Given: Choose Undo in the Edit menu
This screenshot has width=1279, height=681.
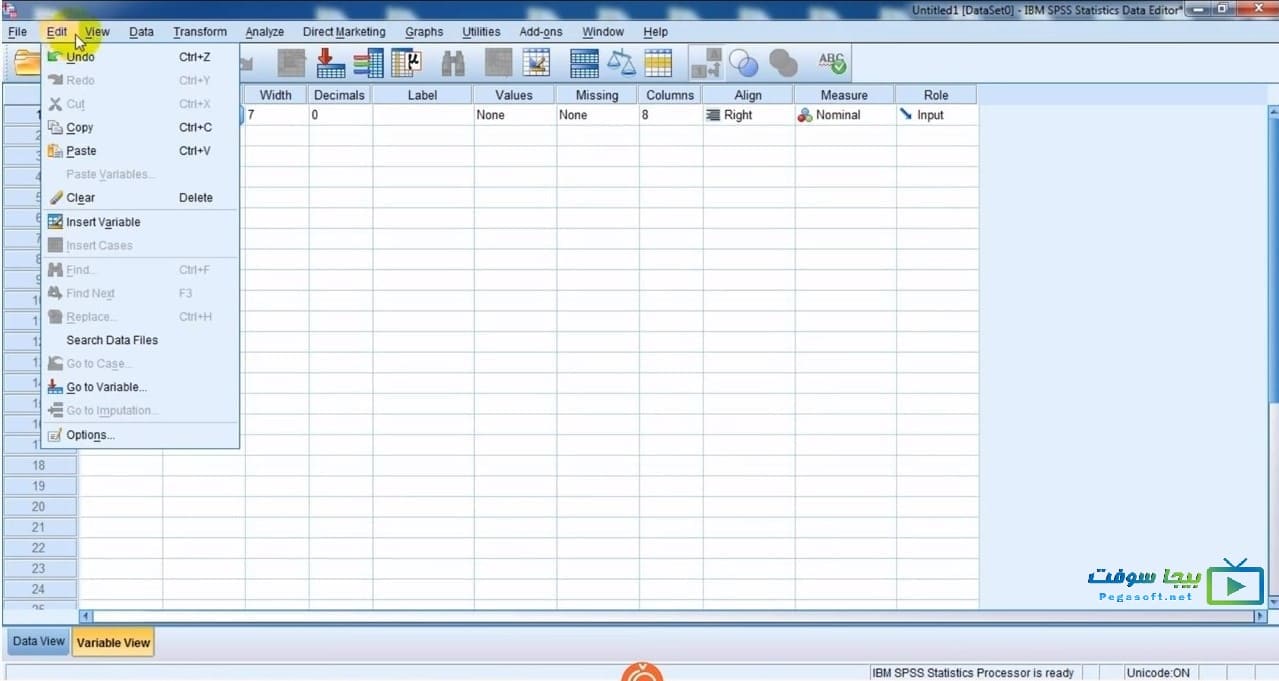Looking at the screenshot, I should click(140, 57).
